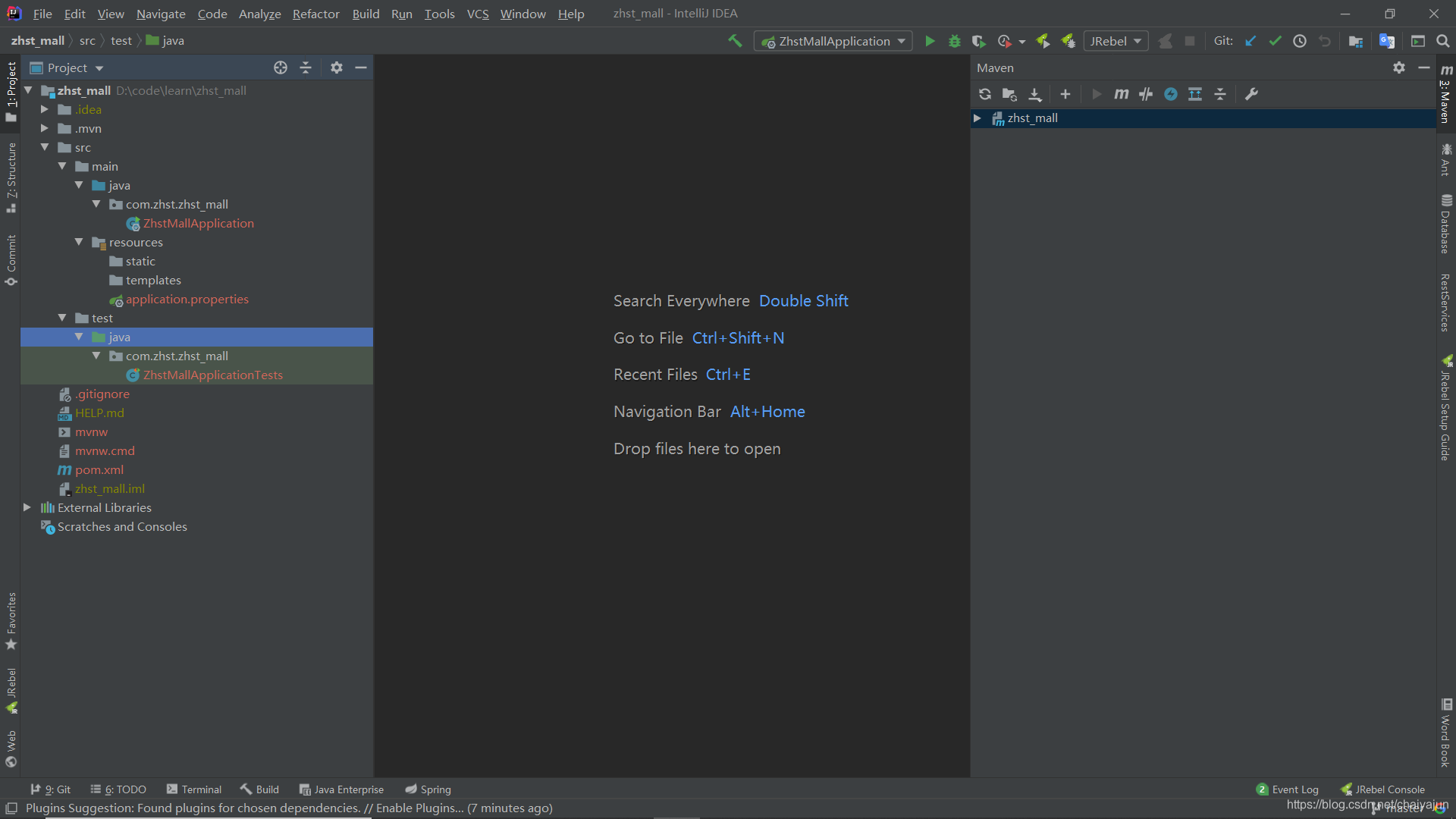Run with coverage shield icon
Screen dimensions: 1456x819
(x=979, y=41)
